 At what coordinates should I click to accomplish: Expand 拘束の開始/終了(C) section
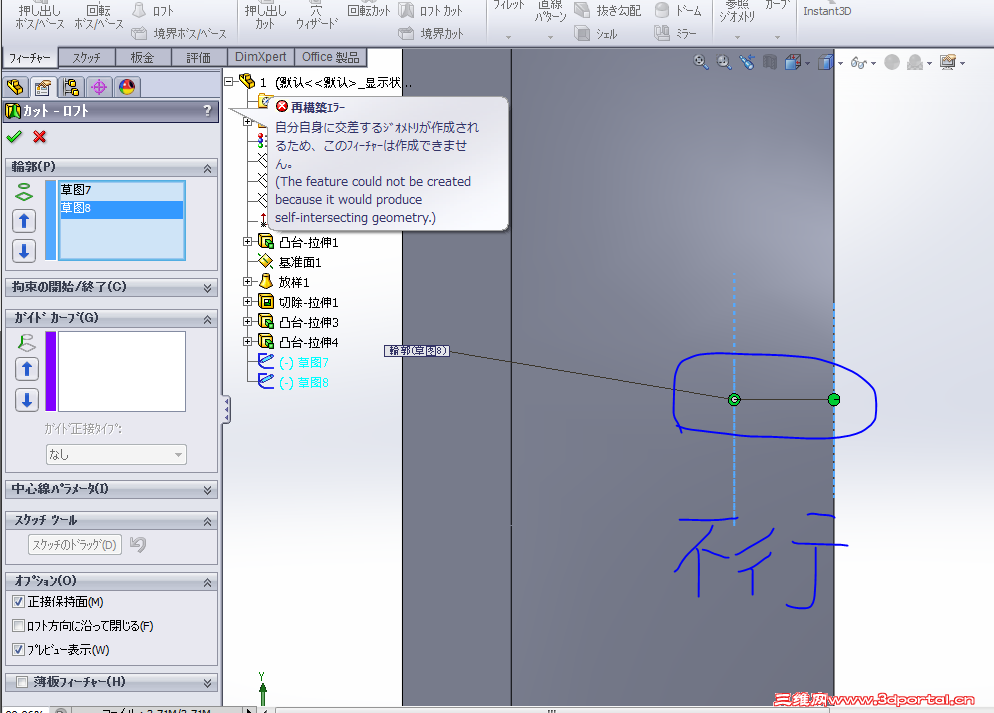pyautogui.click(x=207, y=288)
